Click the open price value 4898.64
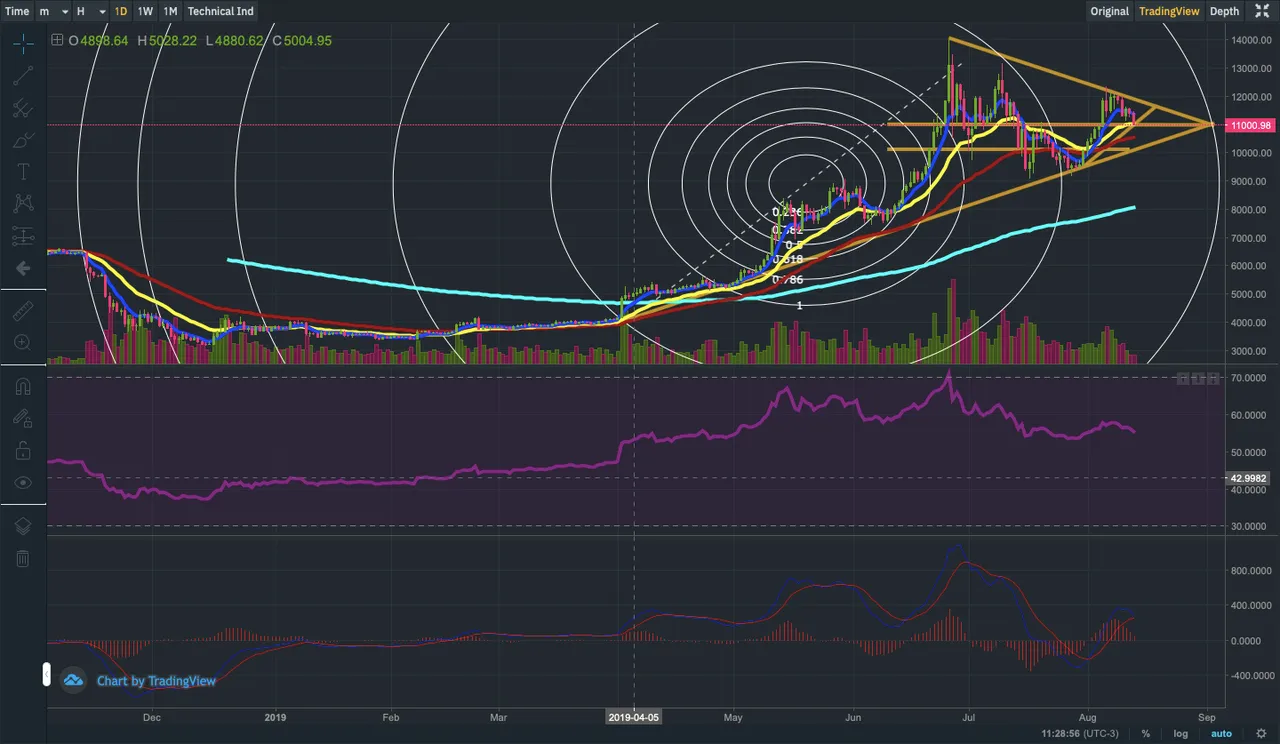Screen dimensions: 1280x744 click(x=103, y=41)
